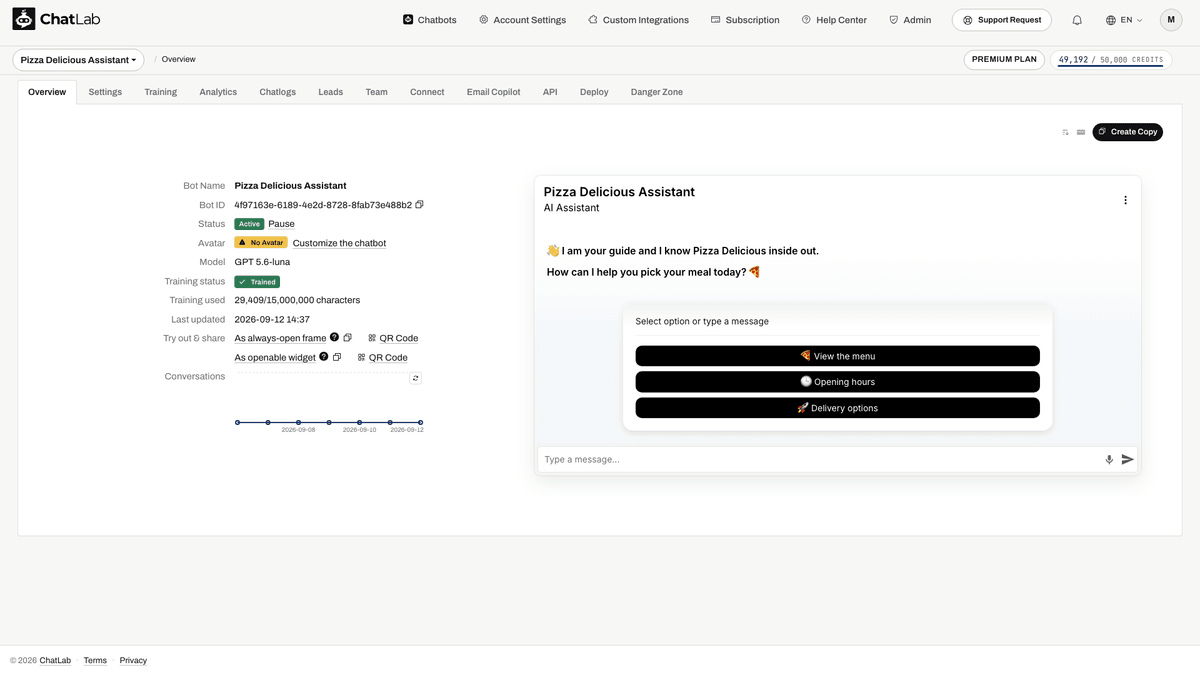Switch to the API tab
The height and width of the screenshot is (675, 1200).
(550, 92)
